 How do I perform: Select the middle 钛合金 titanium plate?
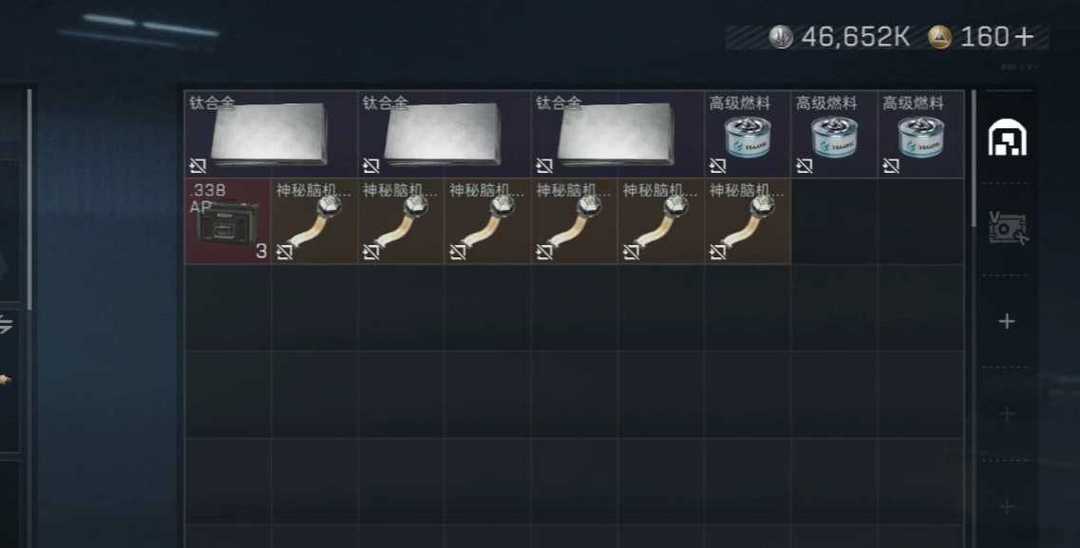pos(444,134)
